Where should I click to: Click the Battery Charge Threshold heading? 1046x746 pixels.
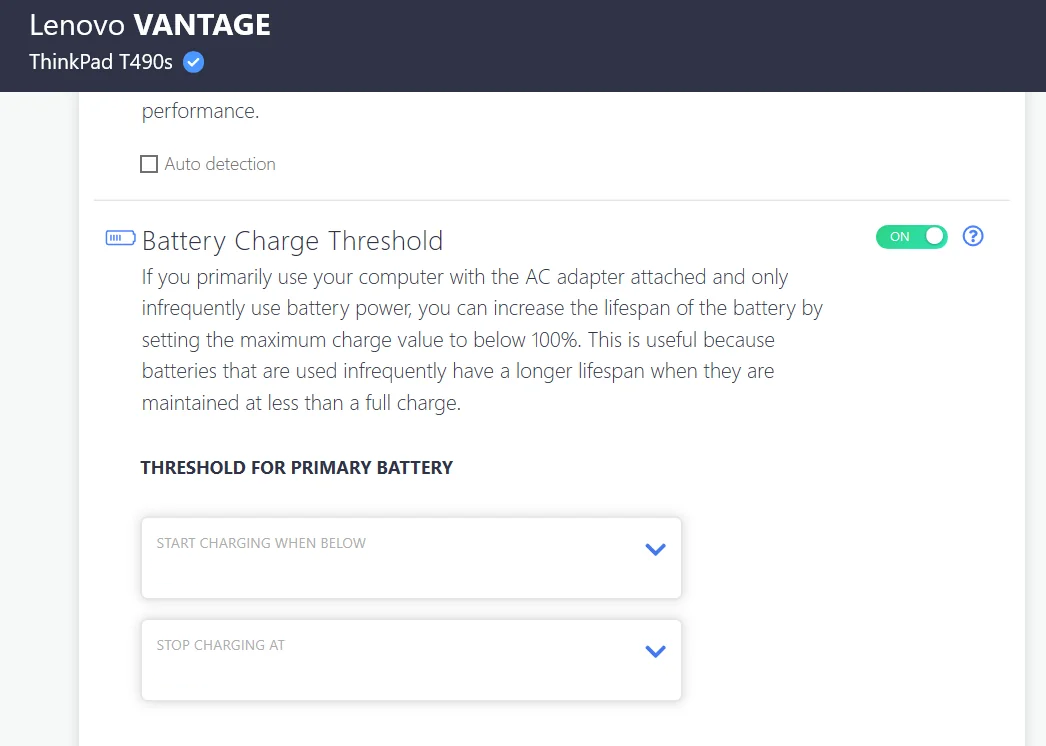[x=292, y=241]
